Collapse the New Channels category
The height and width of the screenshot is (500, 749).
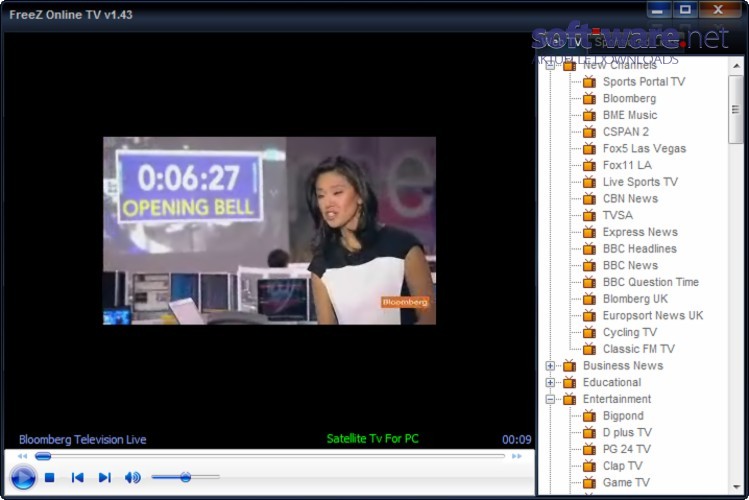pyautogui.click(x=550, y=65)
